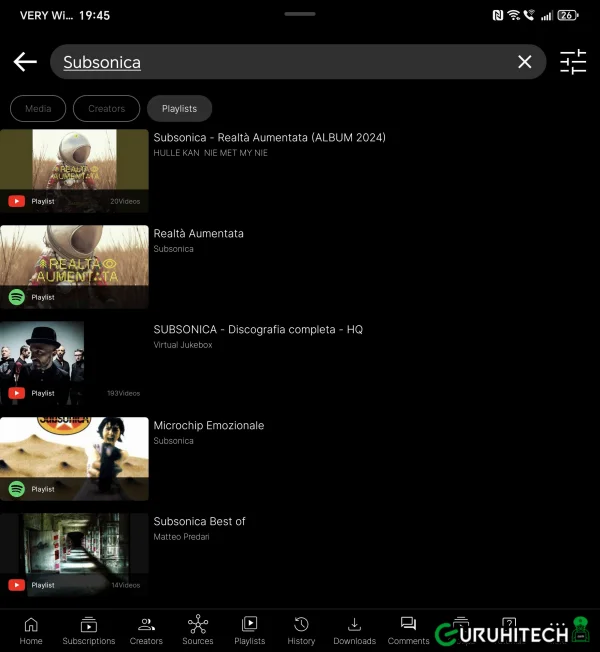Clear the Subsonica search text
Screen dimensions: 600x652
coord(524,62)
